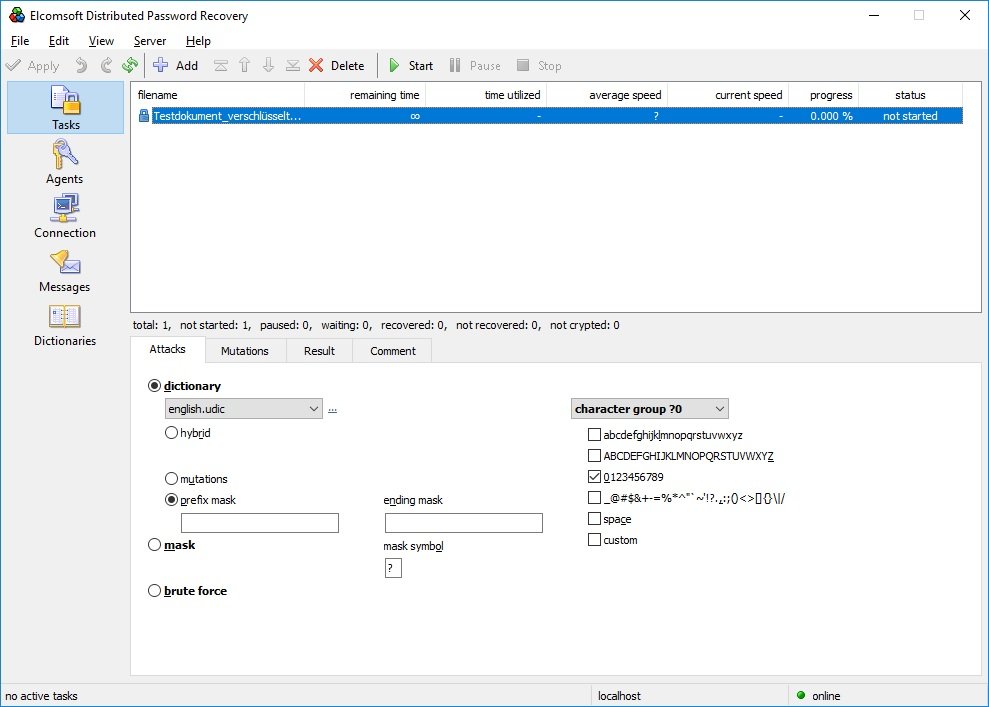Click the prefix mask input field
This screenshot has height=707, width=989.
pyautogui.click(x=260, y=523)
